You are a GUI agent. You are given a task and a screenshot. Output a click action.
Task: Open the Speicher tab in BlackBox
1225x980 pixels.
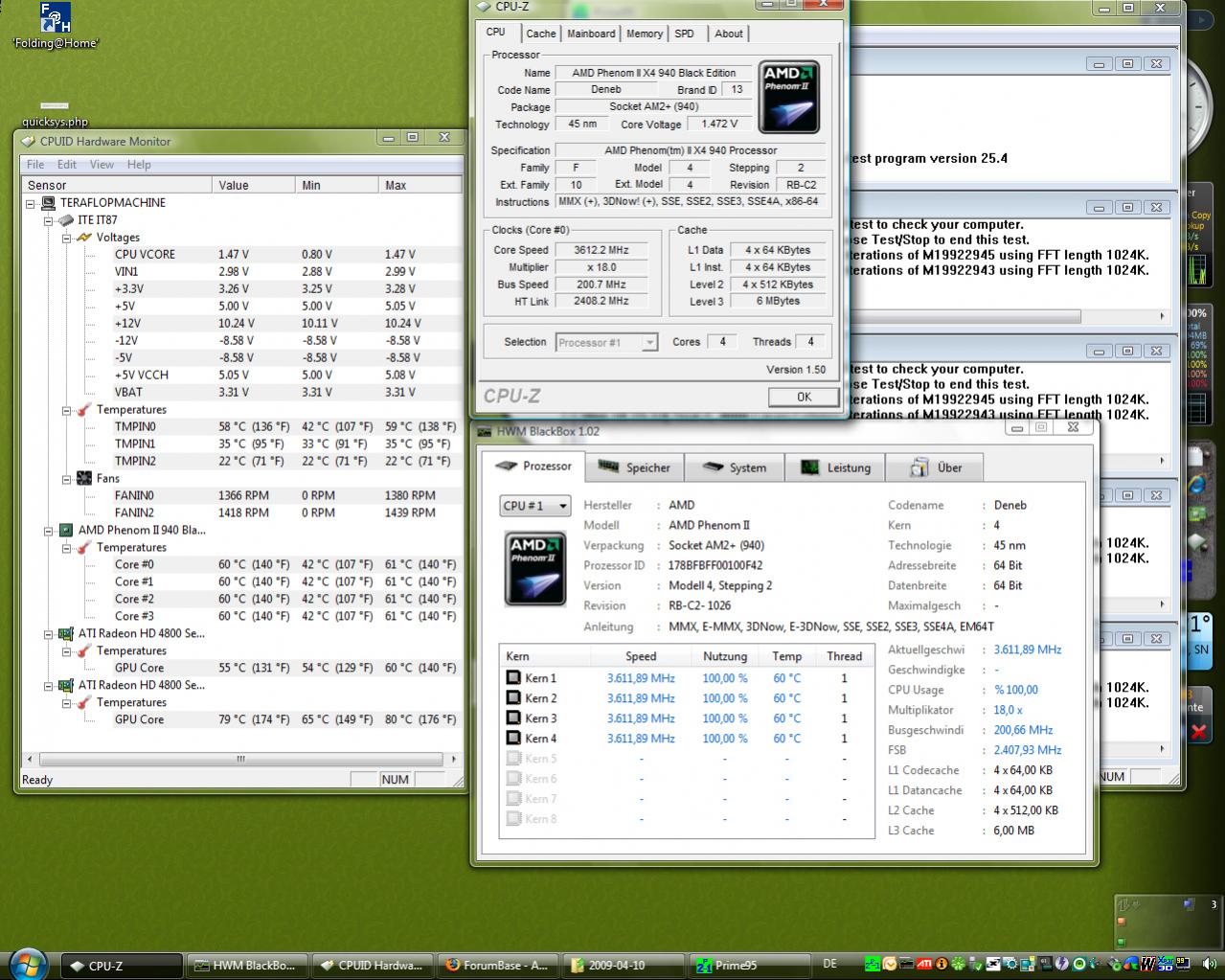point(634,467)
